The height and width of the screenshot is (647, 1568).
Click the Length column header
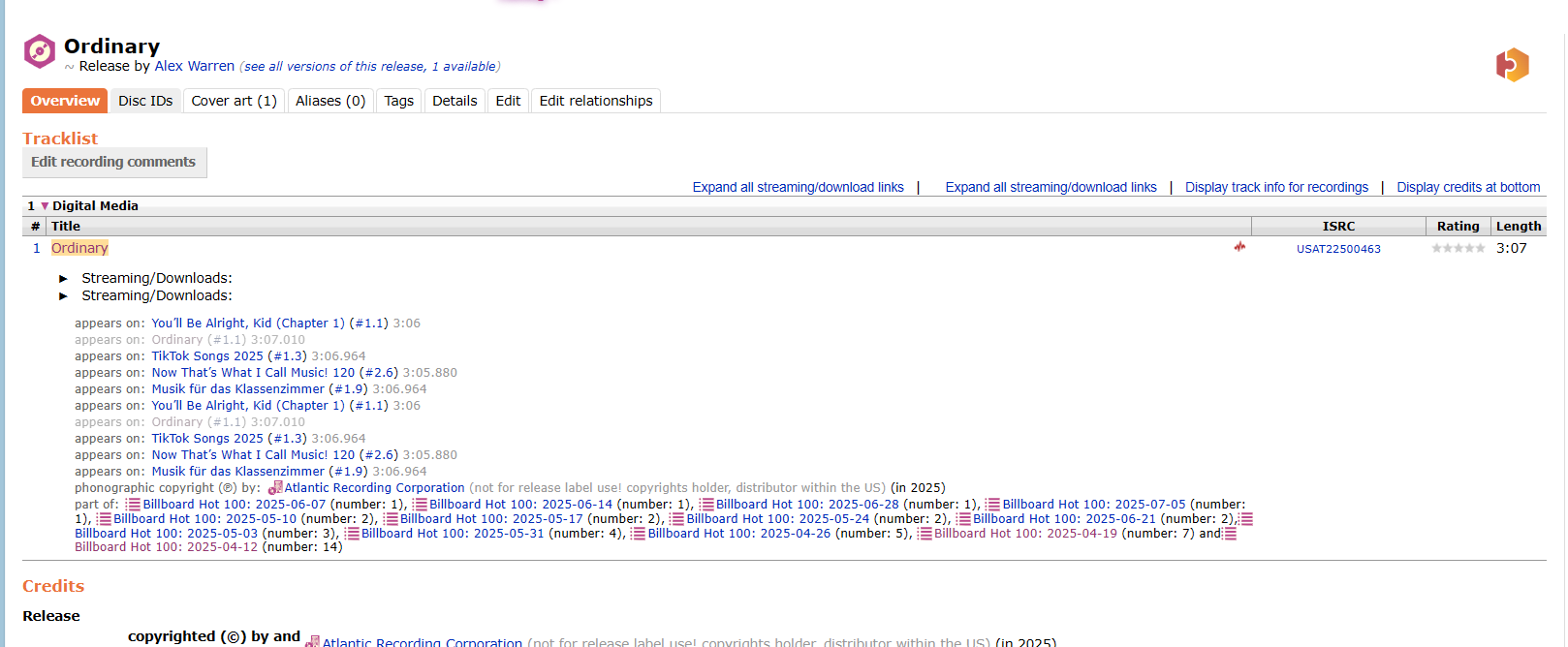1519,226
